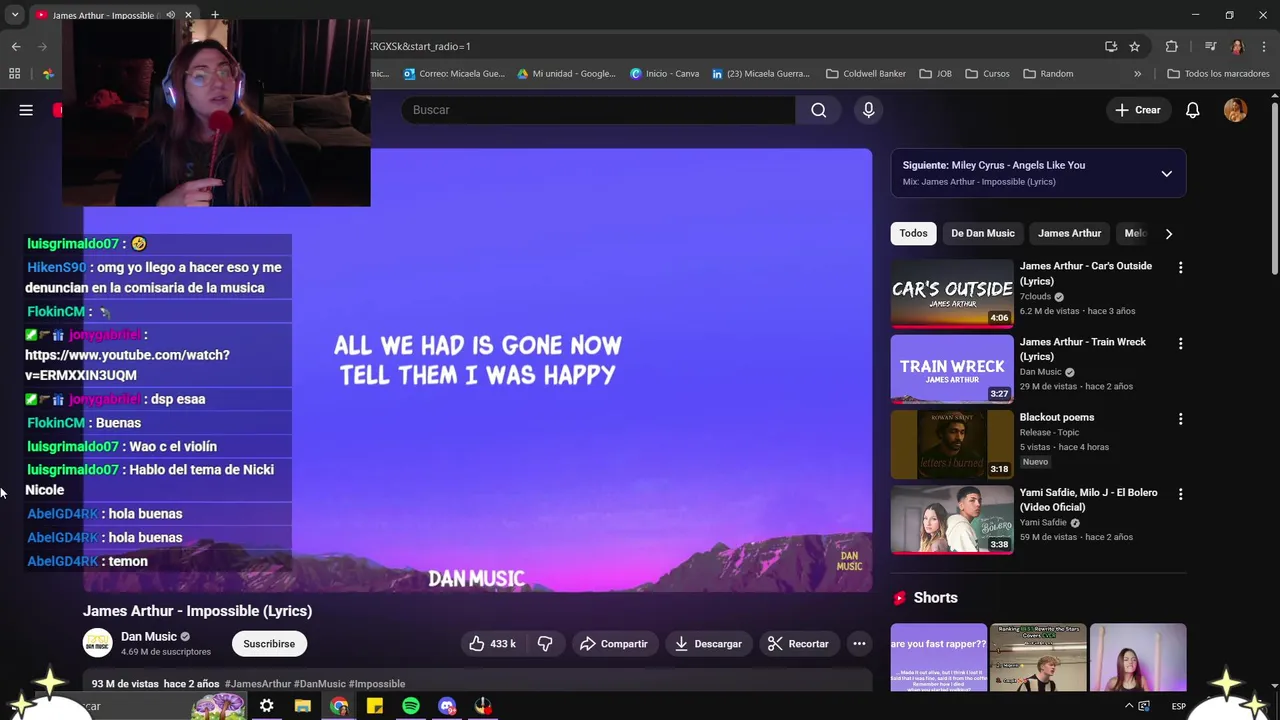Image resolution: width=1280 pixels, height=720 pixels.
Task: Open Chrome tab search dropdown arrow
Action: [15, 15]
